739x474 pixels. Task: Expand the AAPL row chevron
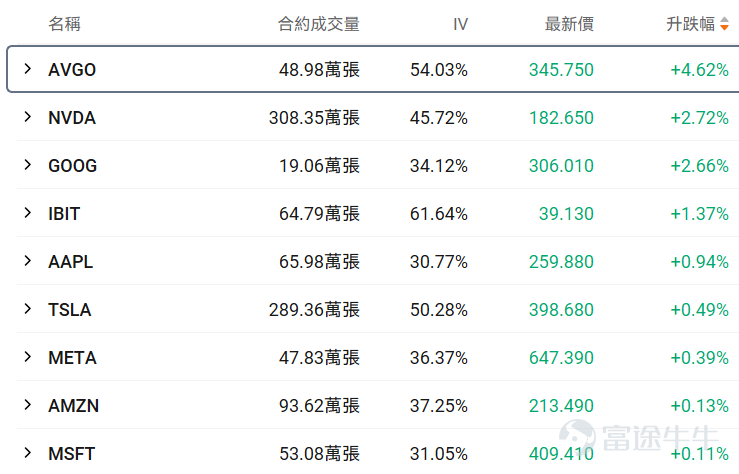click(28, 261)
